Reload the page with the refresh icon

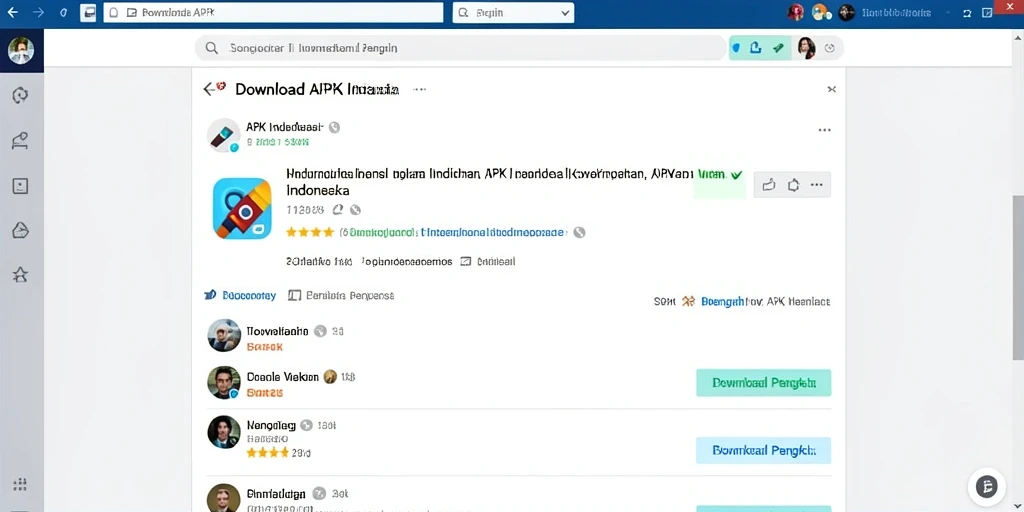click(x=63, y=12)
